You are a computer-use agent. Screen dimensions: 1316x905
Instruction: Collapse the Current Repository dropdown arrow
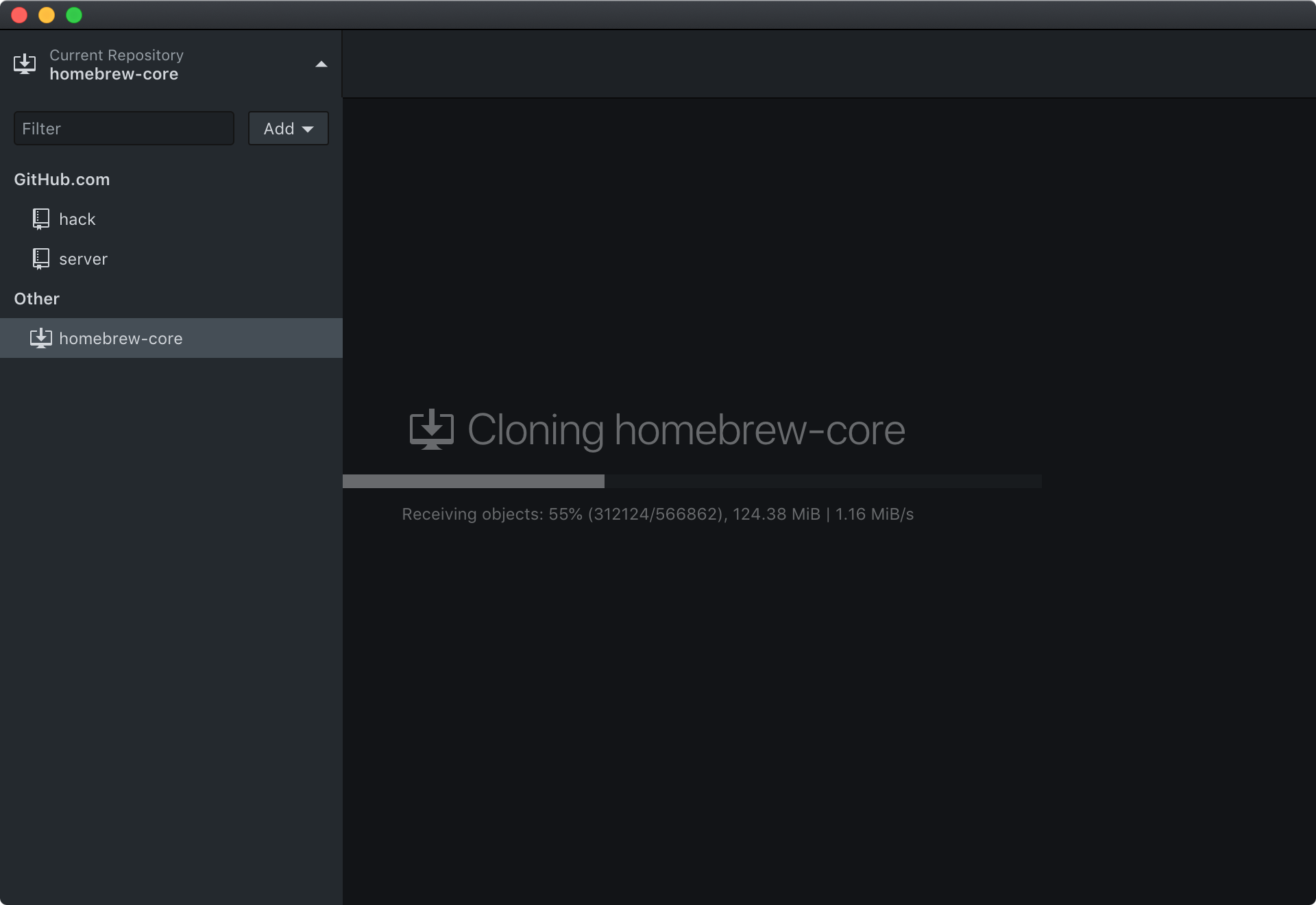pos(321,64)
